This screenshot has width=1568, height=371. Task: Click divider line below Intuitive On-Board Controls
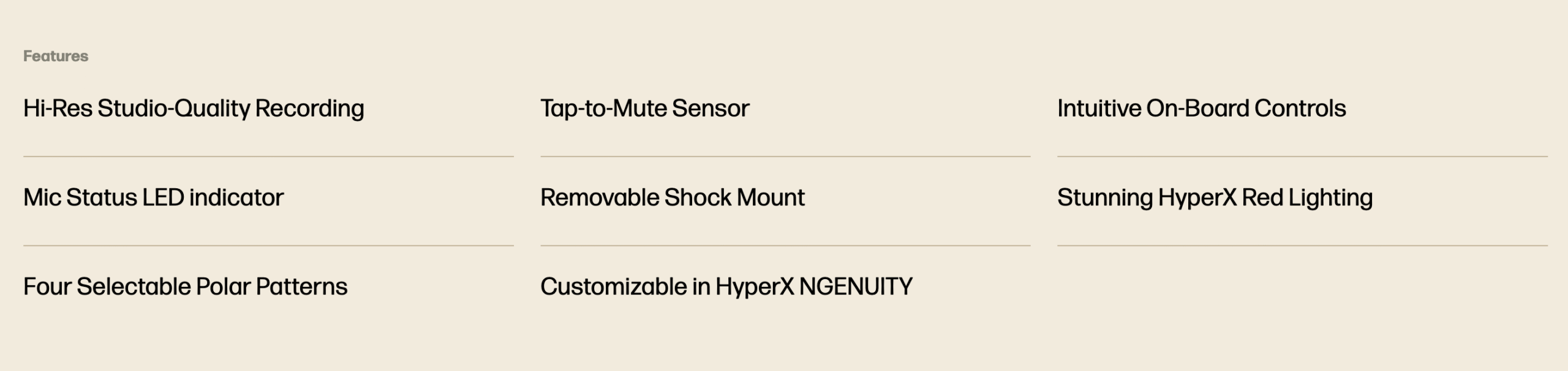point(1302,156)
